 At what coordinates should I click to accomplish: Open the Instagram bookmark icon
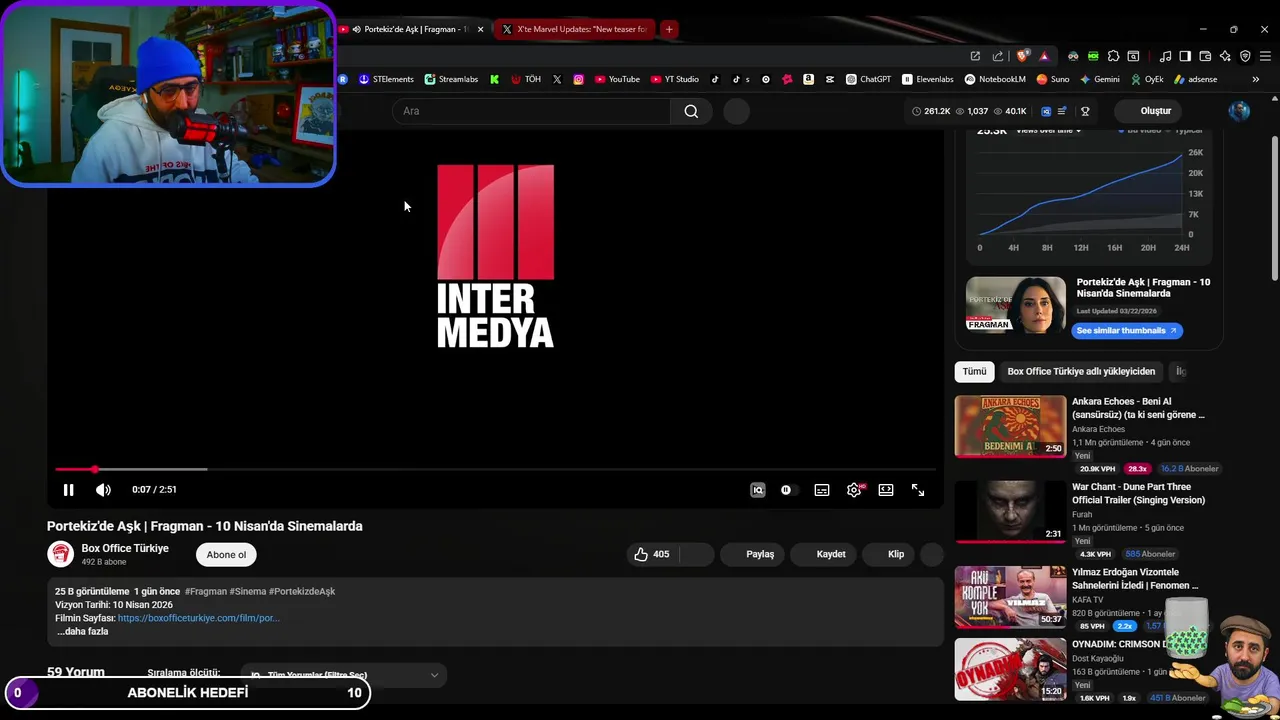click(x=578, y=79)
